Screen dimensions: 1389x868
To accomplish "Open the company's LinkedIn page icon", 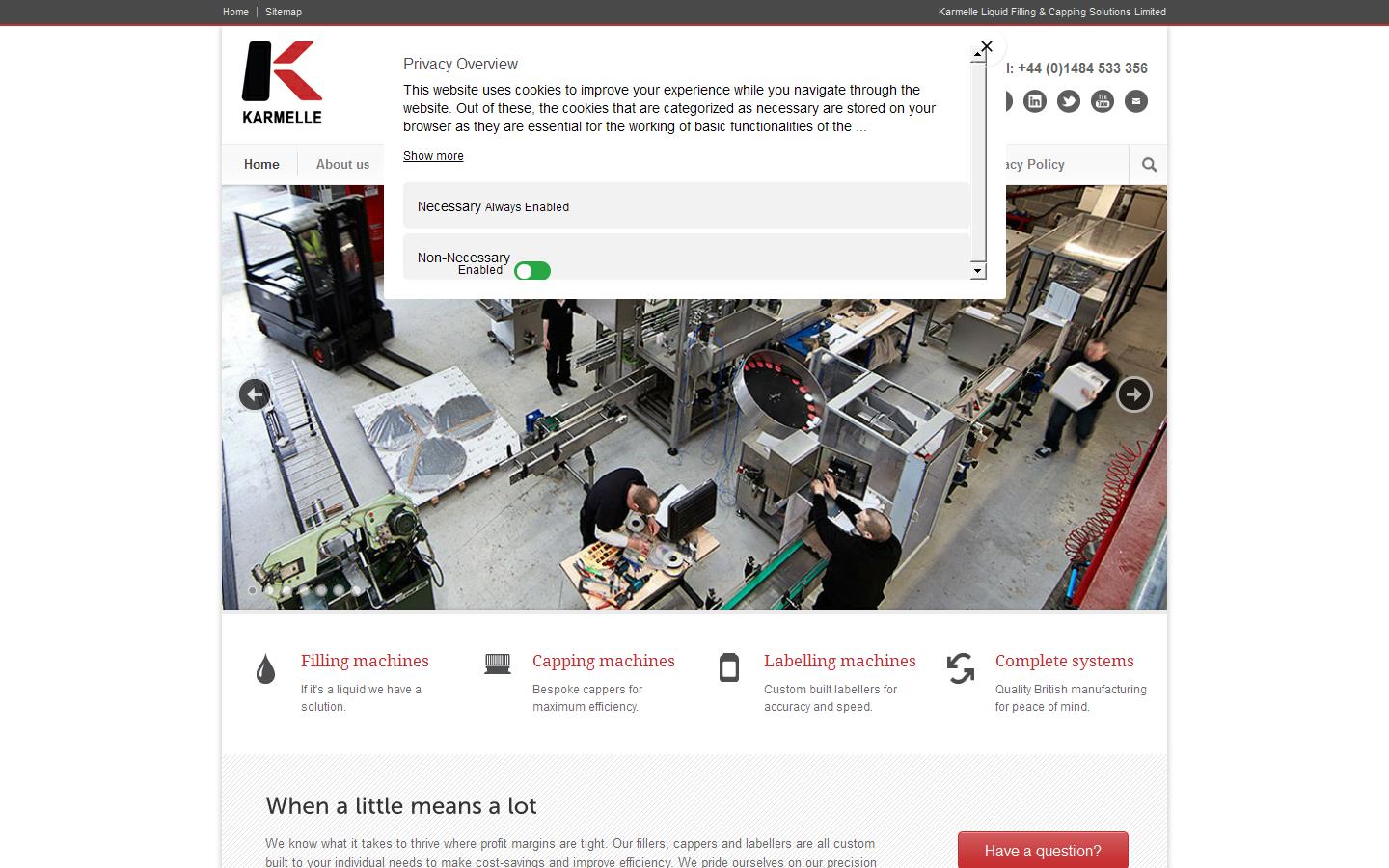I will (x=1034, y=100).
